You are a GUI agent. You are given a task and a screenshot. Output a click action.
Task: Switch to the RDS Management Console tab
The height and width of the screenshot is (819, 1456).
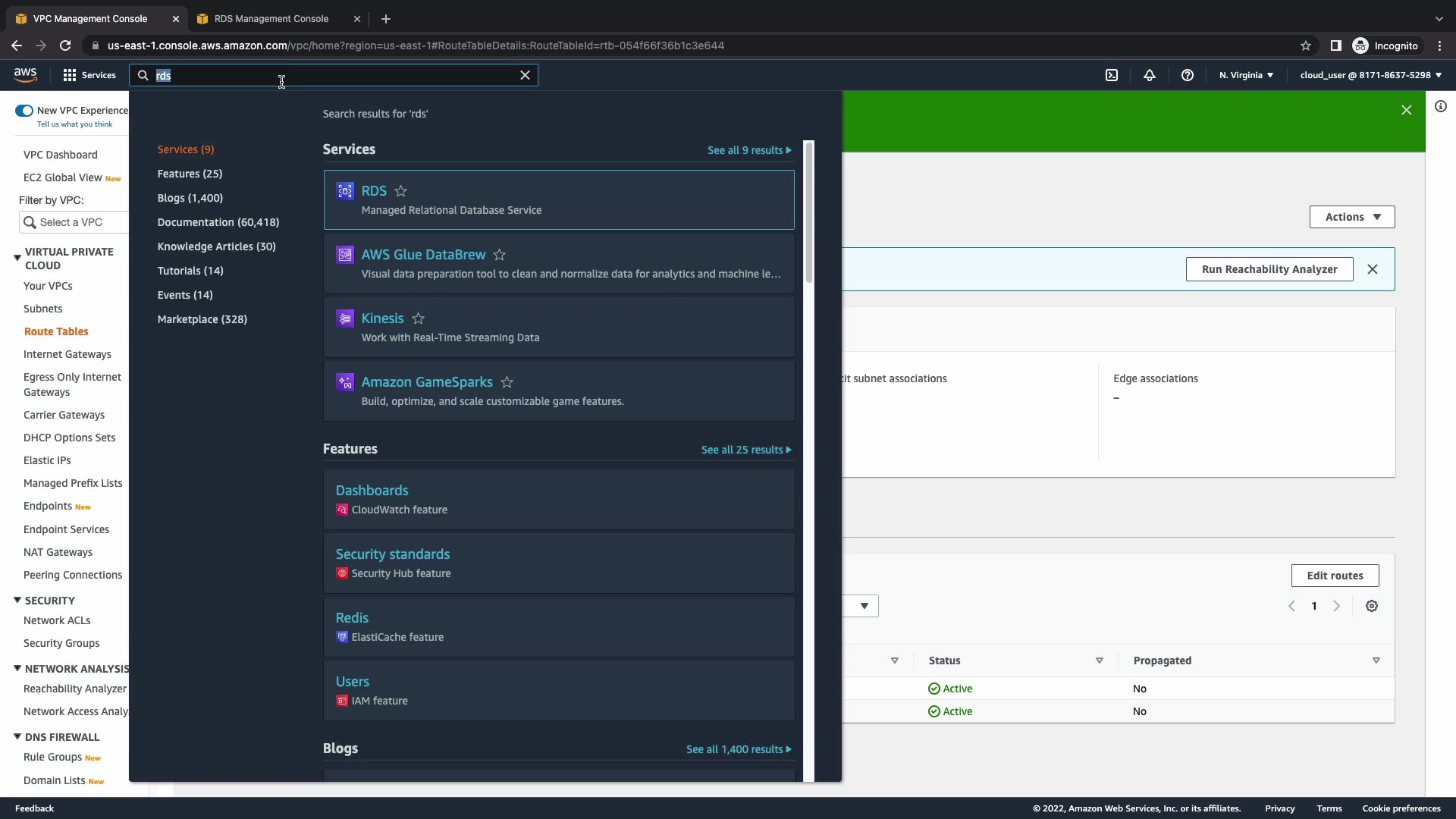point(271,18)
